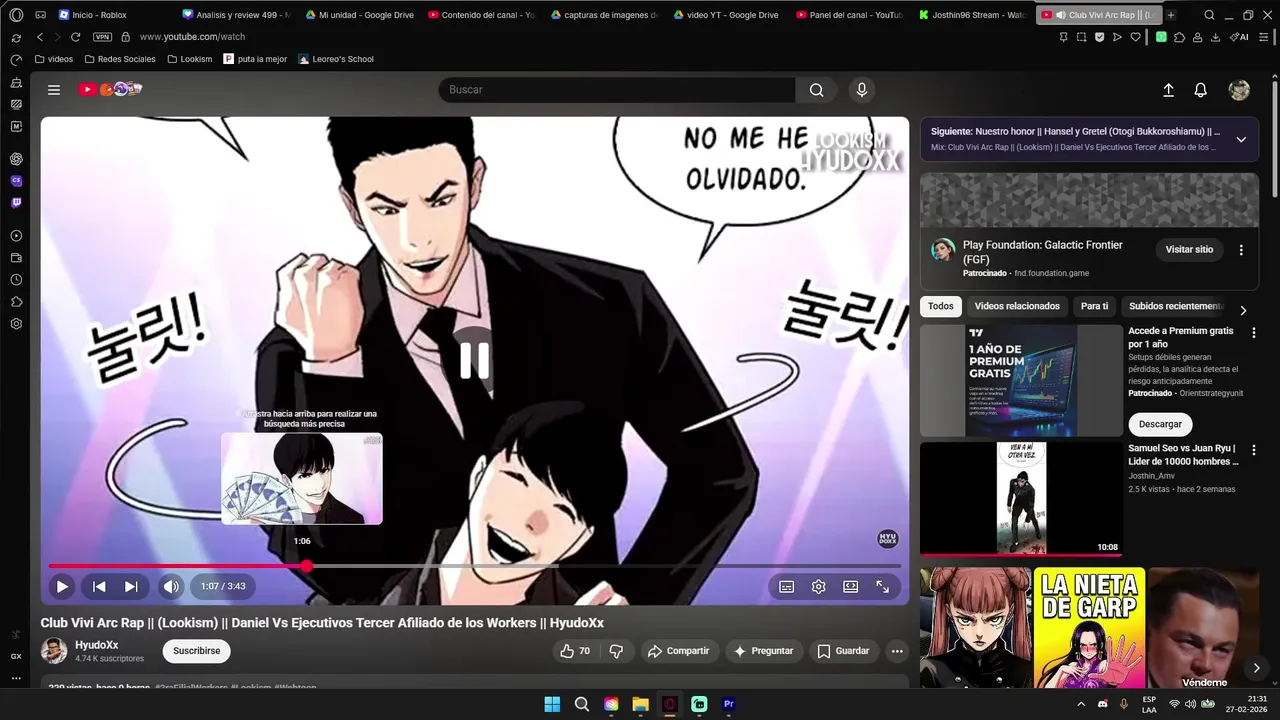Mute the video with the speaker icon

click(x=171, y=587)
